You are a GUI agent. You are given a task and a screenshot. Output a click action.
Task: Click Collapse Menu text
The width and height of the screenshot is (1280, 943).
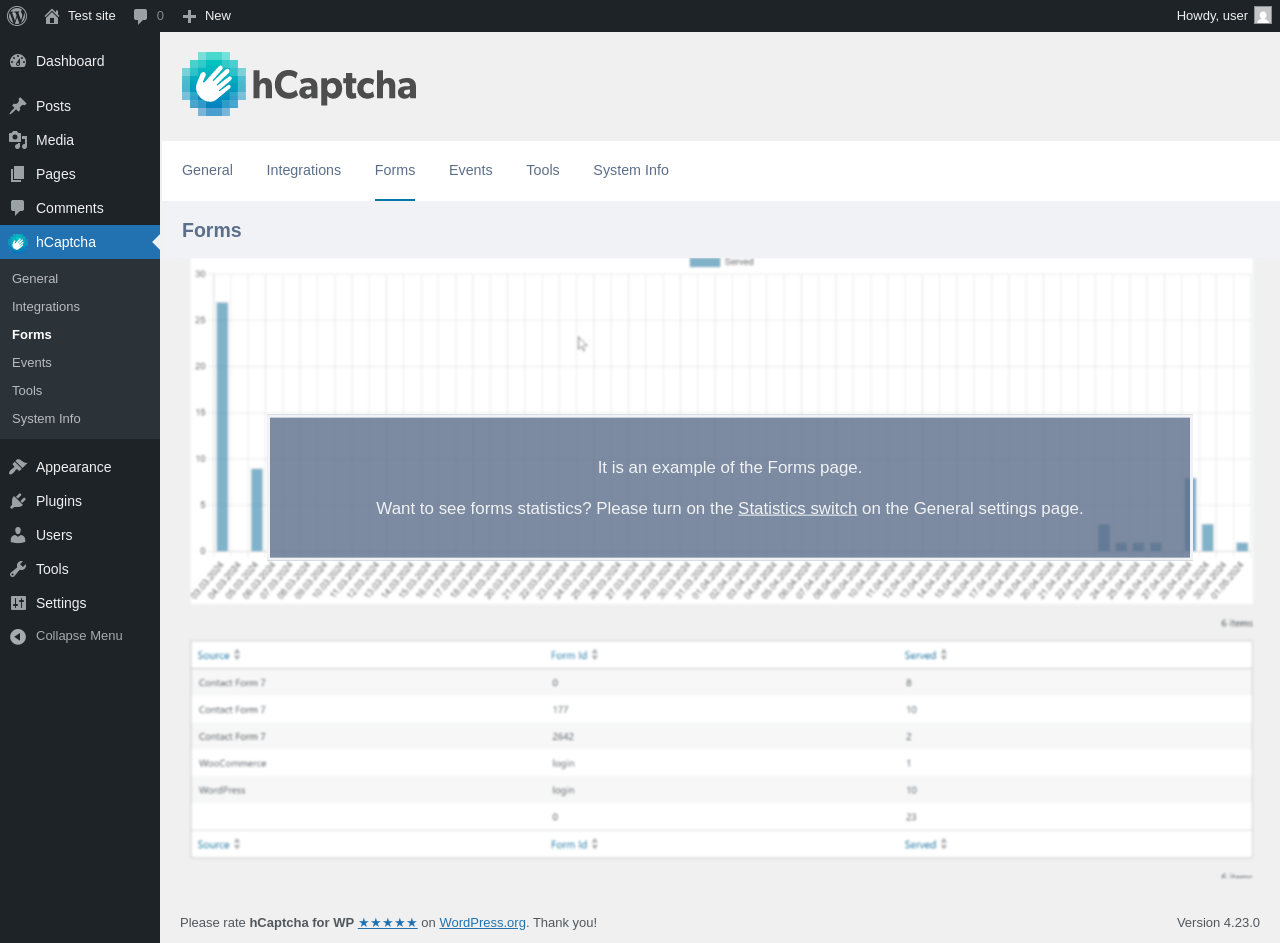(79, 636)
